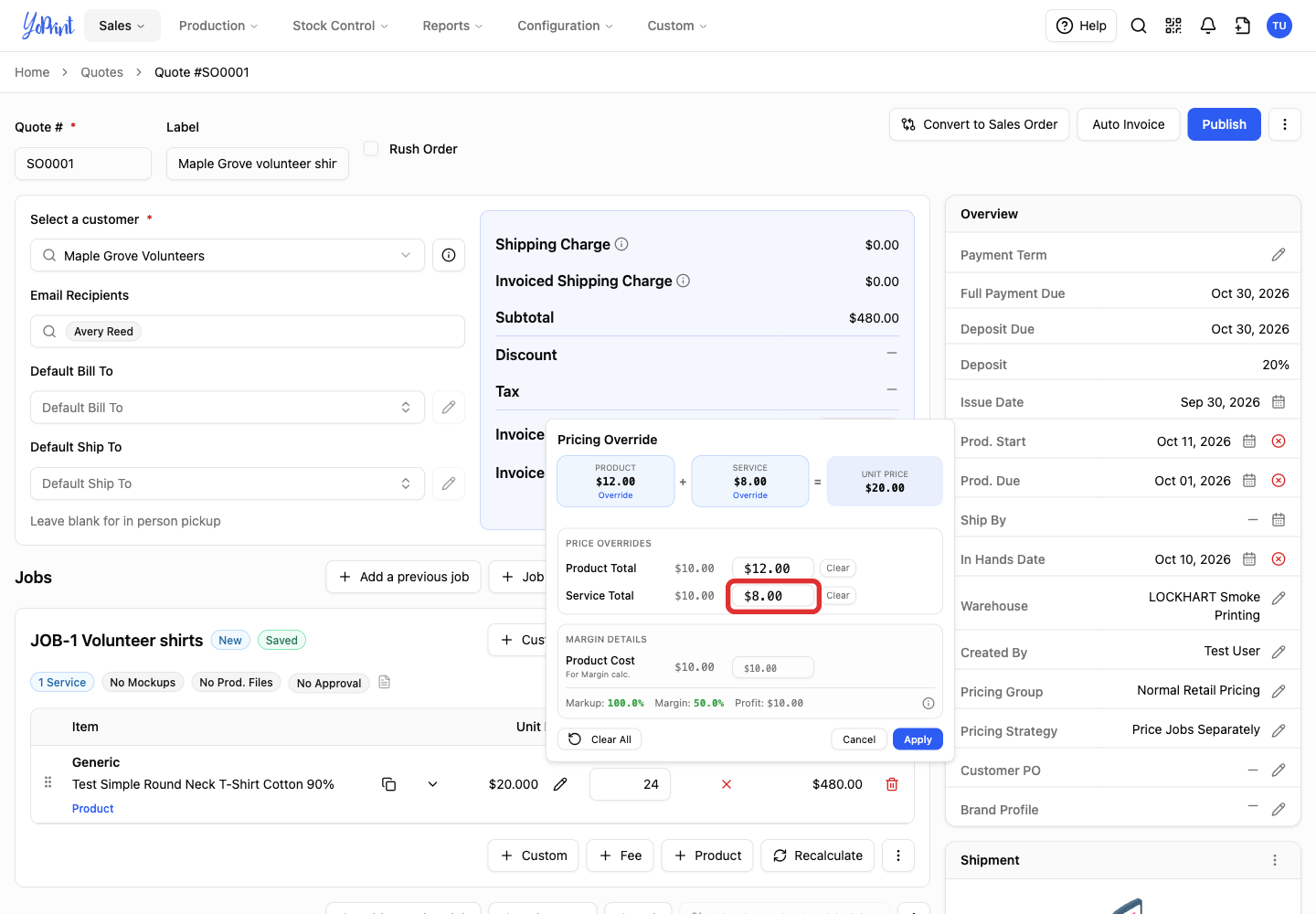1316x914 pixels.
Task: Open the Ship By calendar picker
Action: click(x=1279, y=520)
